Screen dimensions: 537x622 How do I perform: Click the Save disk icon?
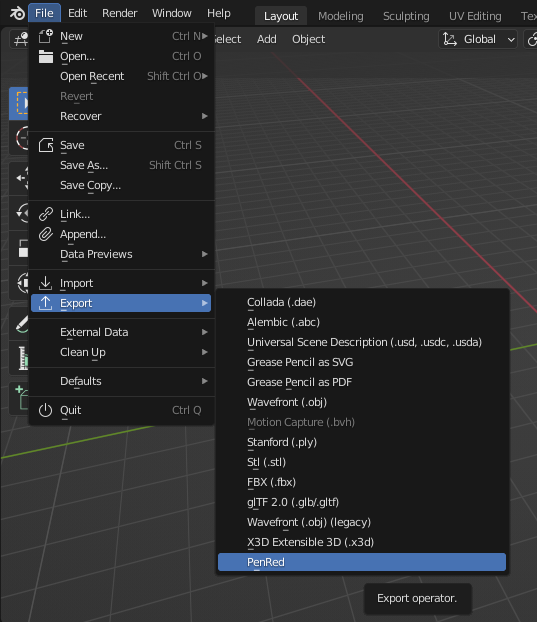(46, 145)
